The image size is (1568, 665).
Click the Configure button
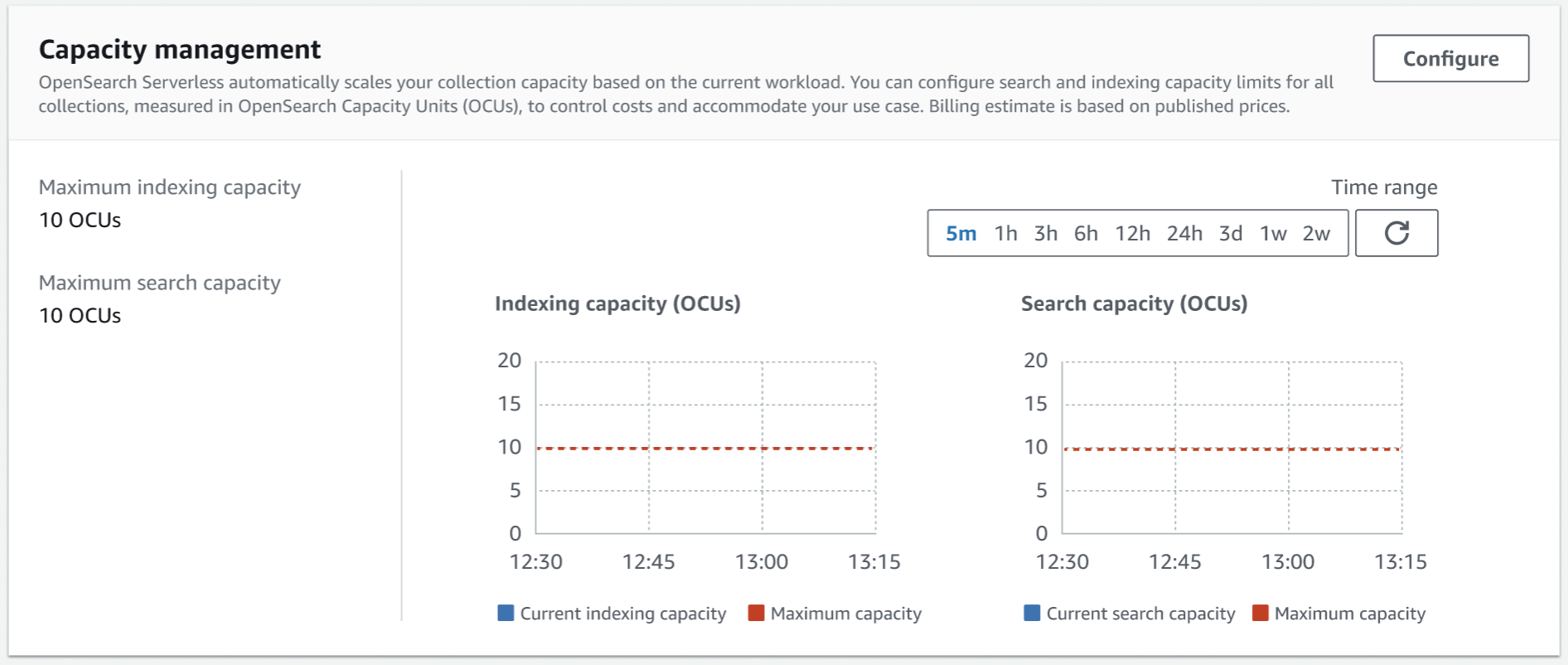[x=1449, y=59]
